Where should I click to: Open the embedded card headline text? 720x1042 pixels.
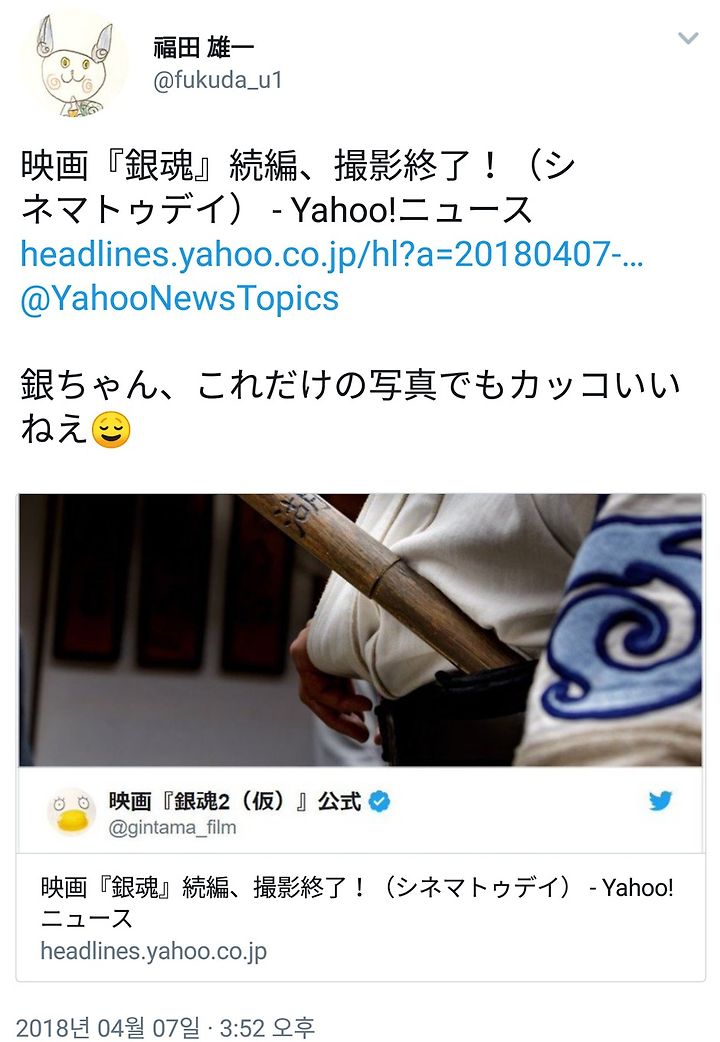coord(357,902)
